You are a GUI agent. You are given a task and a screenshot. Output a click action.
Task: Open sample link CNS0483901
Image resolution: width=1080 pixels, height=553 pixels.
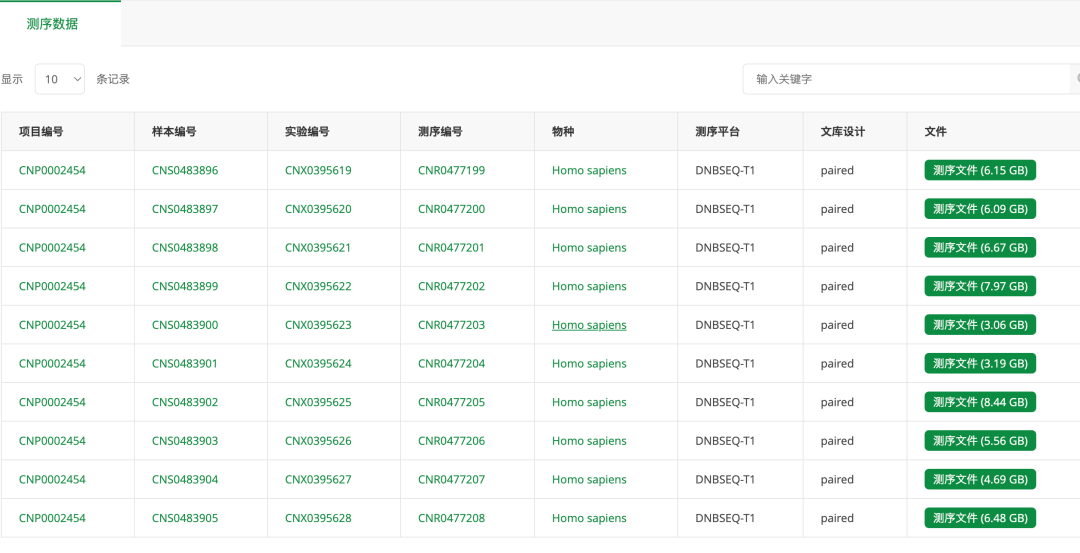pos(185,363)
